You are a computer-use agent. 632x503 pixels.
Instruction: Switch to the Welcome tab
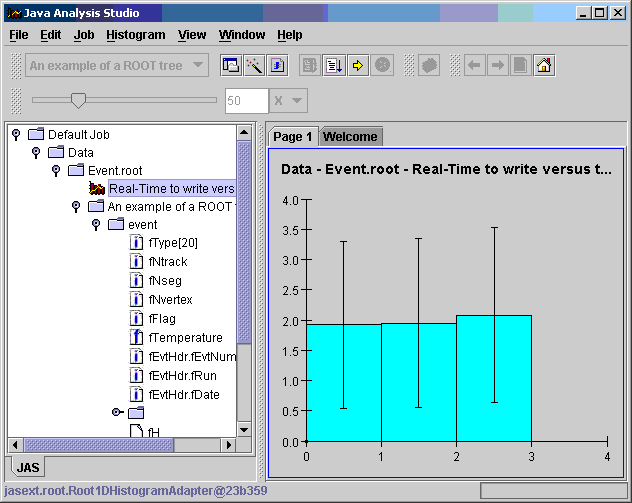pyautogui.click(x=350, y=137)
